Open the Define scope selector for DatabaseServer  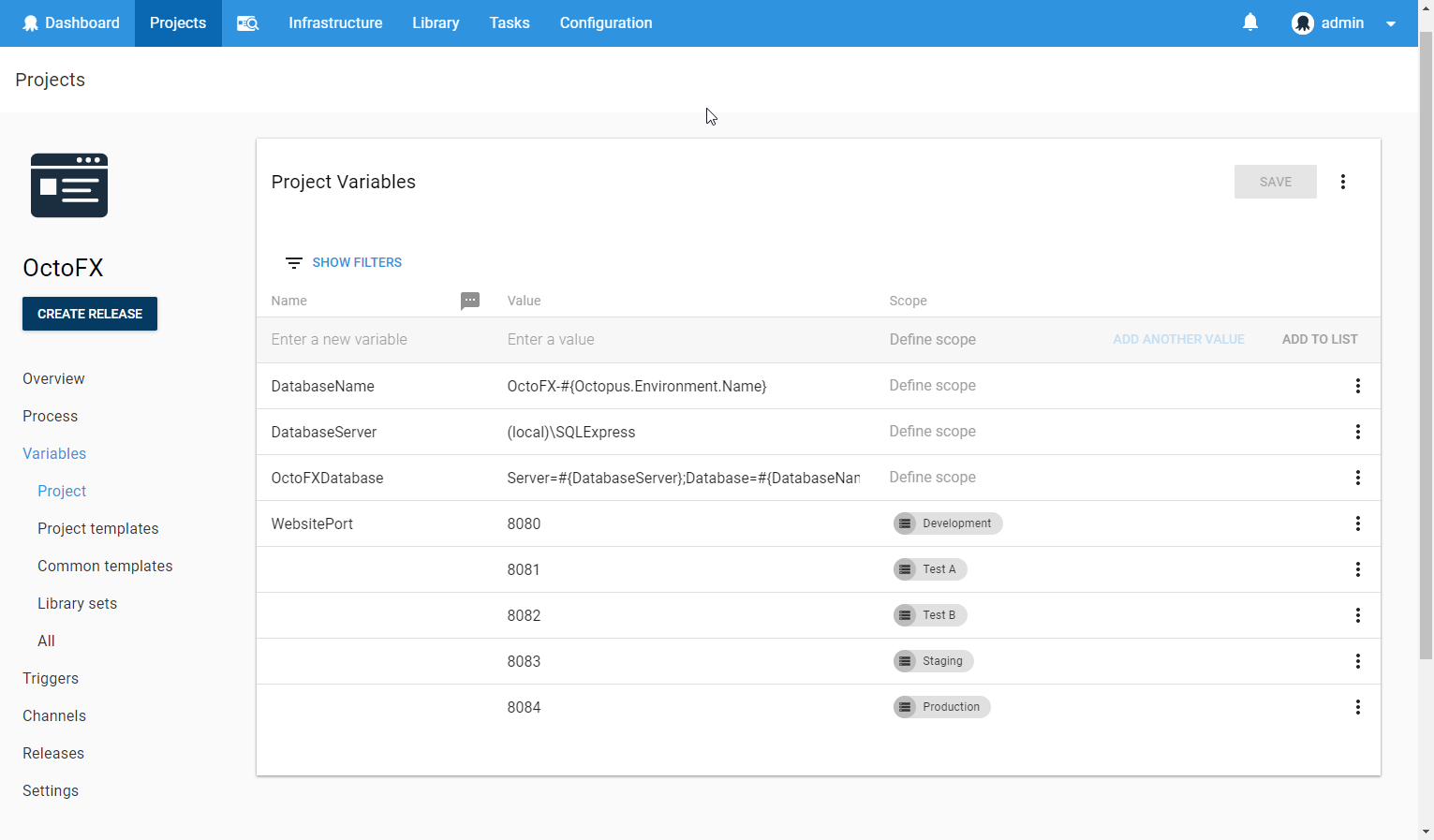coord(933,431)
